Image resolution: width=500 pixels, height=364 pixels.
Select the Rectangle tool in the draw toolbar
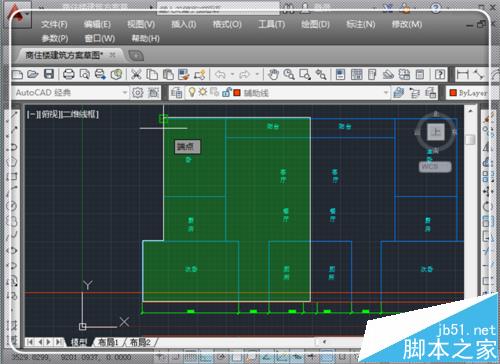click(12, 177)
